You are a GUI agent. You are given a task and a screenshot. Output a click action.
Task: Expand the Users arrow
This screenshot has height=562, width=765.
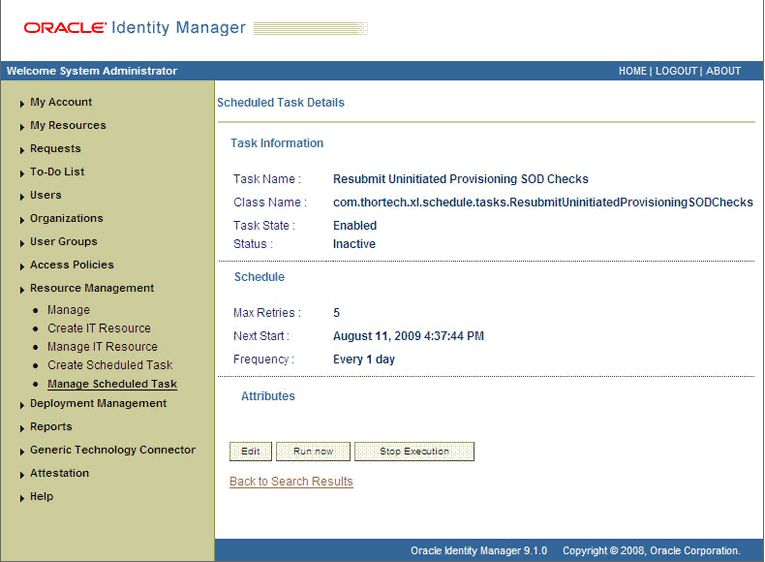[22, 197]
